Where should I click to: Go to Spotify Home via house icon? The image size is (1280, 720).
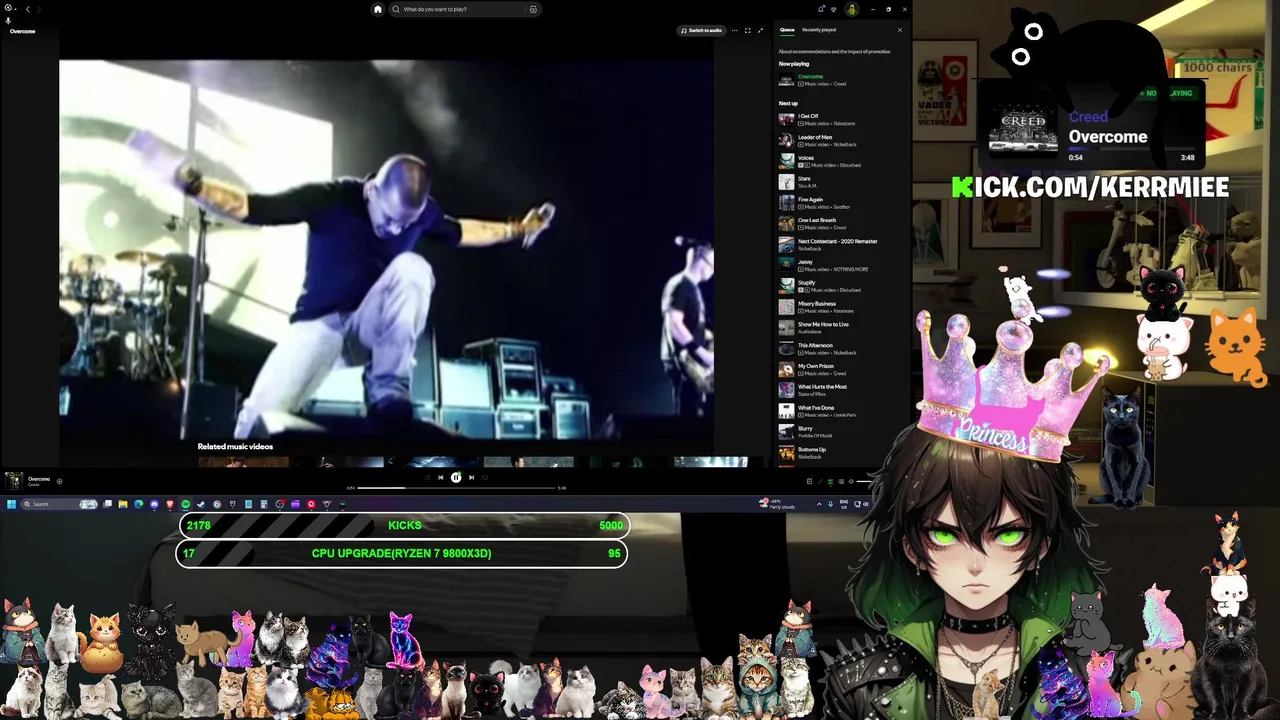377,9
